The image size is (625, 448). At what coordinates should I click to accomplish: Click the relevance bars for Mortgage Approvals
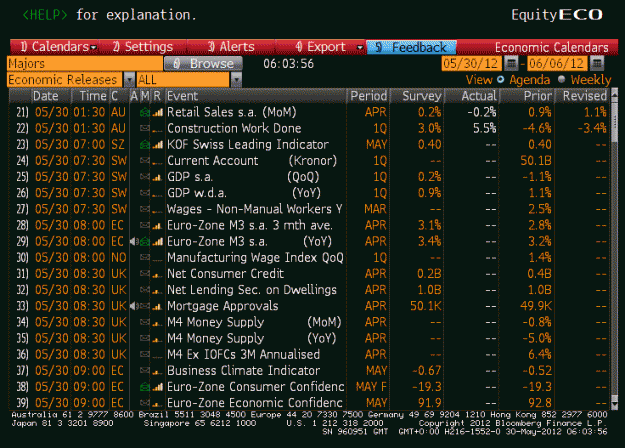pos(158,307)
